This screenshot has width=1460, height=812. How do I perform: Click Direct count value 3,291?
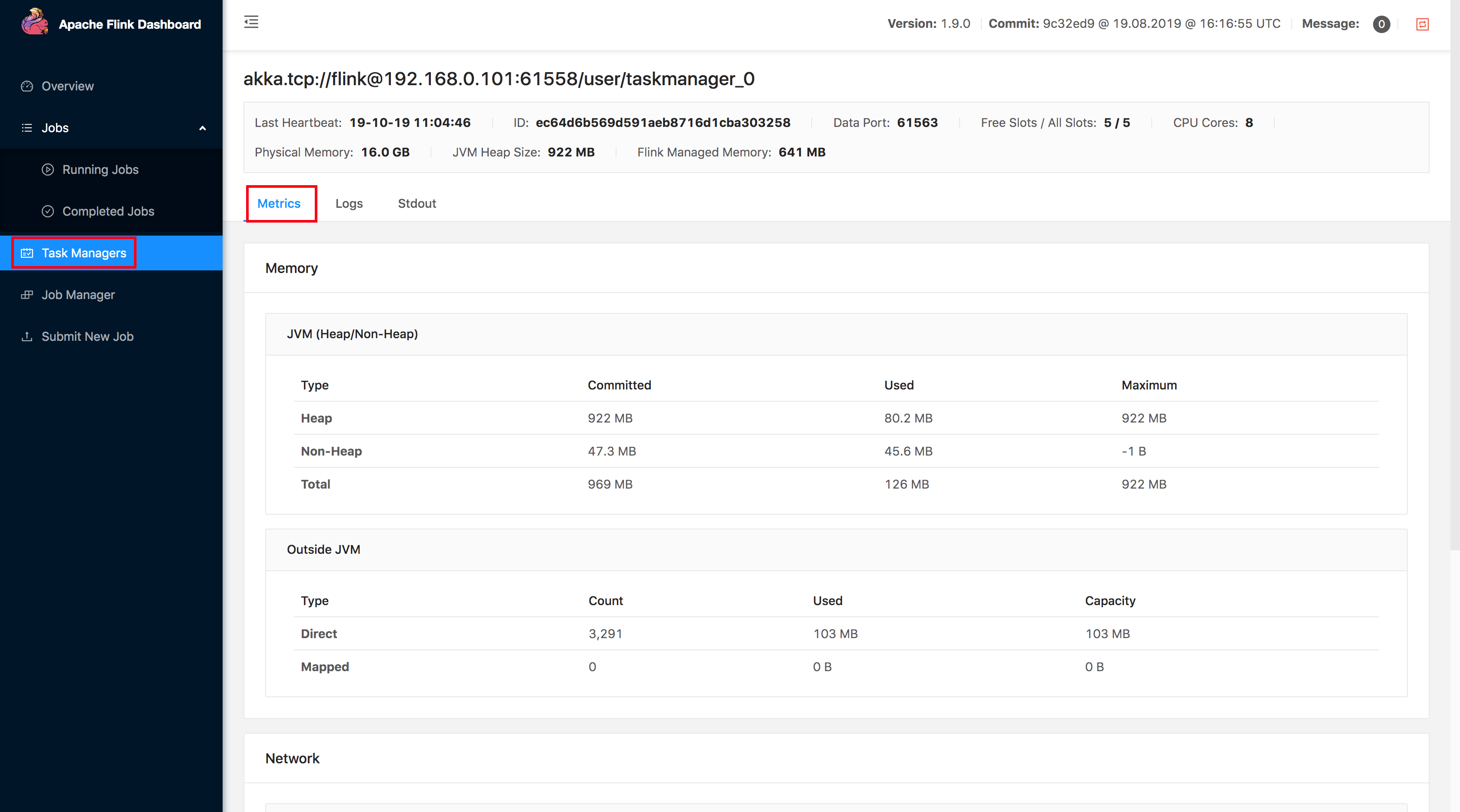point(605,633)
